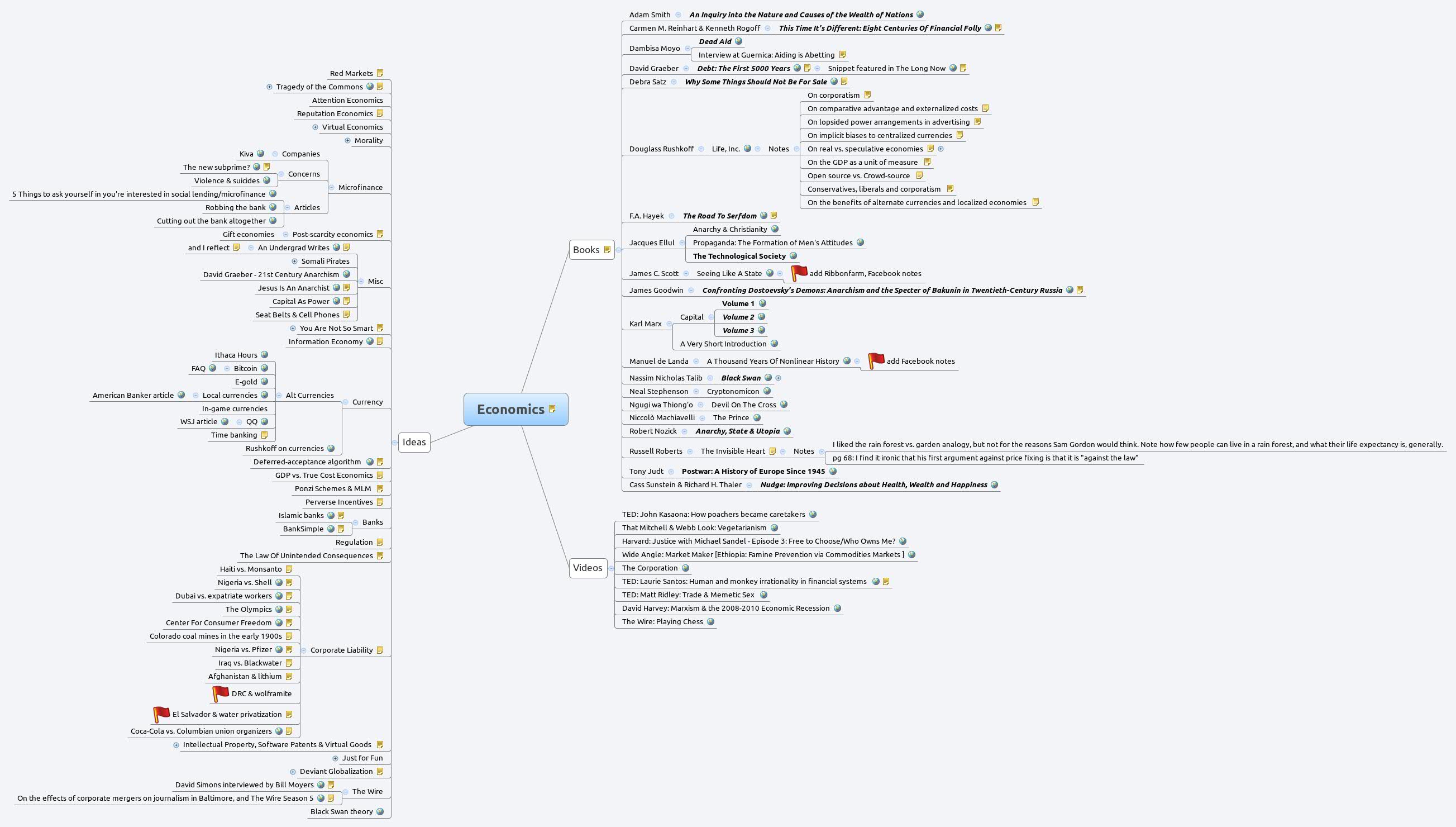Open the notes icon on Red Markets
The height and width of the screenshot is (827, 1456).
click(380, 73)
